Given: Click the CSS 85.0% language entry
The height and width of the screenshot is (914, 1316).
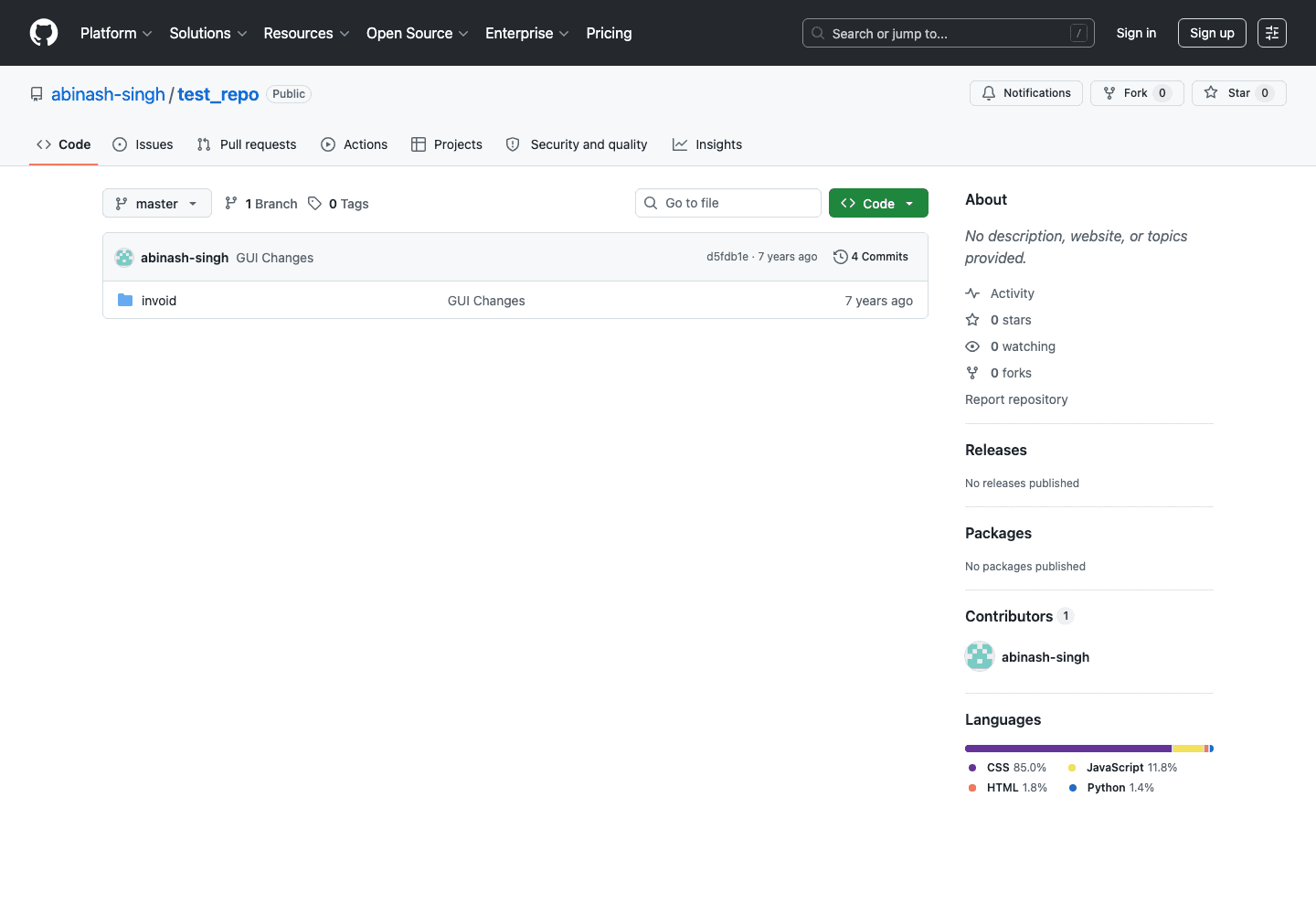Looking at the screenshot, I should (x=1007, y=768).
